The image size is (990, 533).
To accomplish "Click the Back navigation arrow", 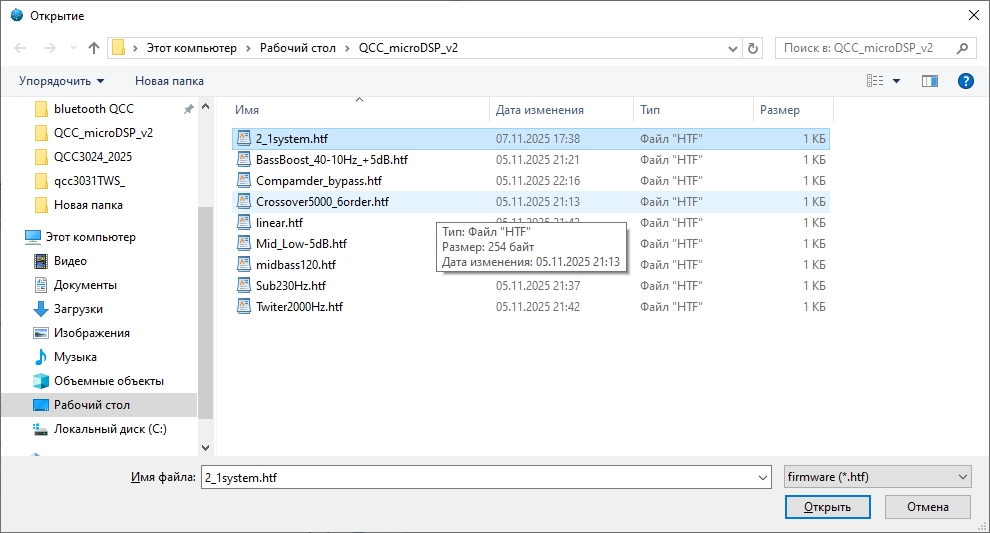I will point(21,48).
